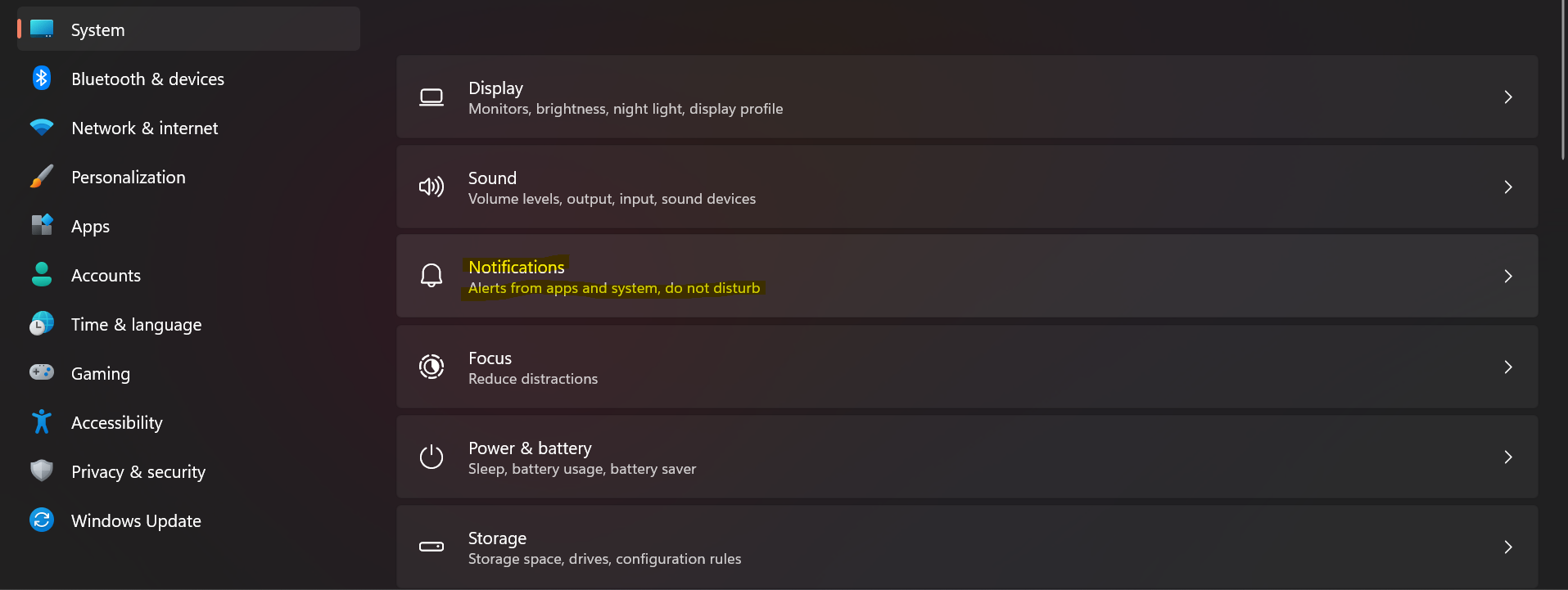Click the Gaming controller icon
The width and height of the screenshot is (1568, 590).
click(x=42, y=373)
